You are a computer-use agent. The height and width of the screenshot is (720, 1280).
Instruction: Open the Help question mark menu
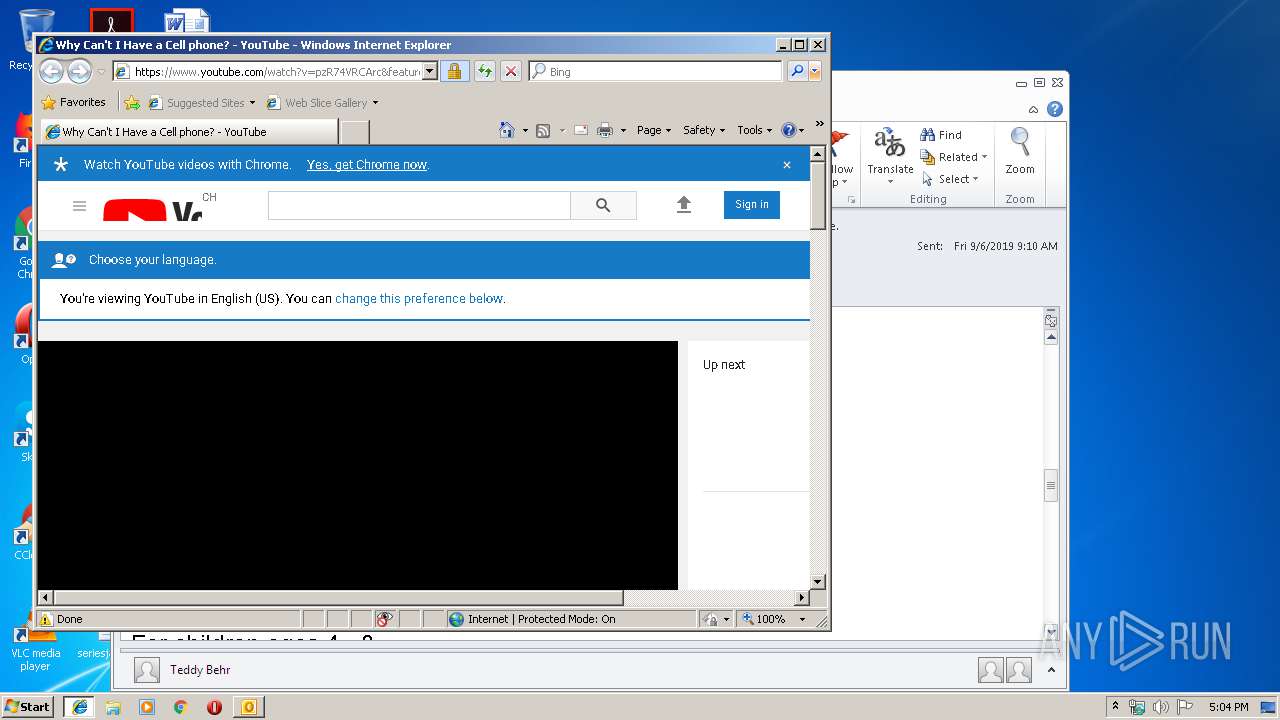[x=792, y=130]
